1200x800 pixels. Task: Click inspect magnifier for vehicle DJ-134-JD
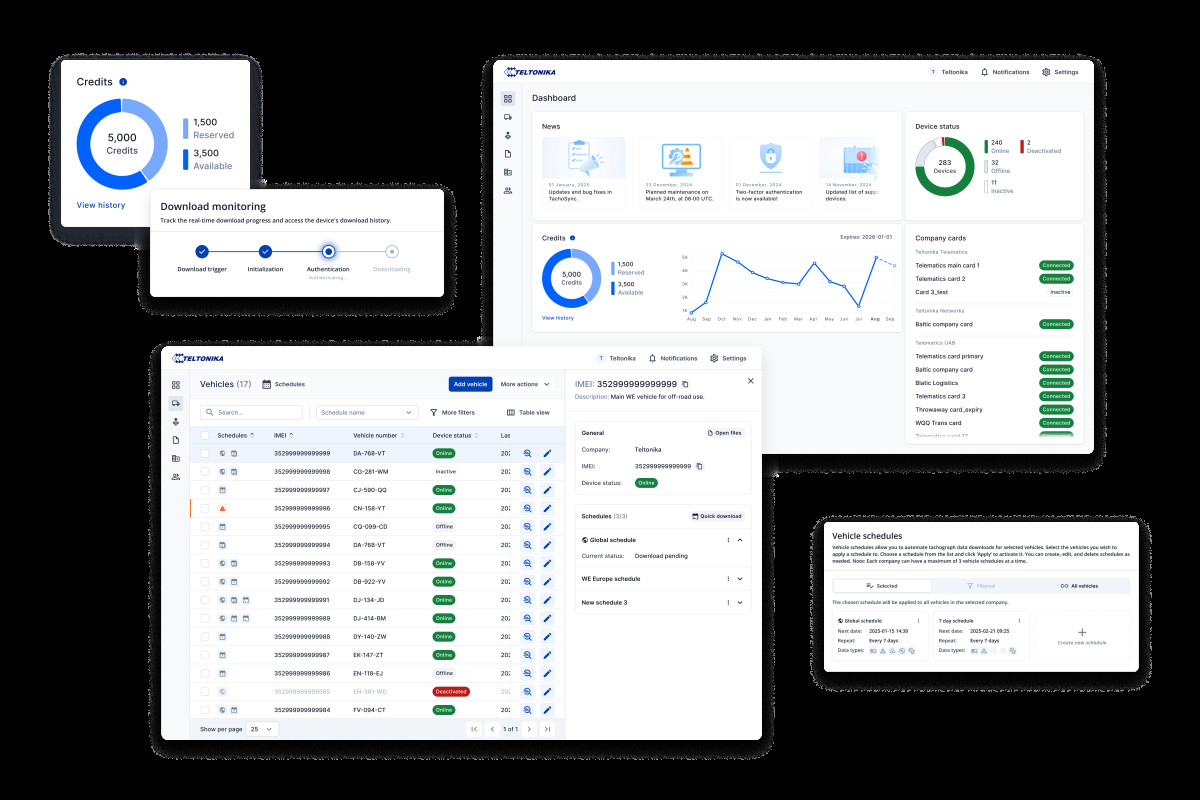(527, 600)
